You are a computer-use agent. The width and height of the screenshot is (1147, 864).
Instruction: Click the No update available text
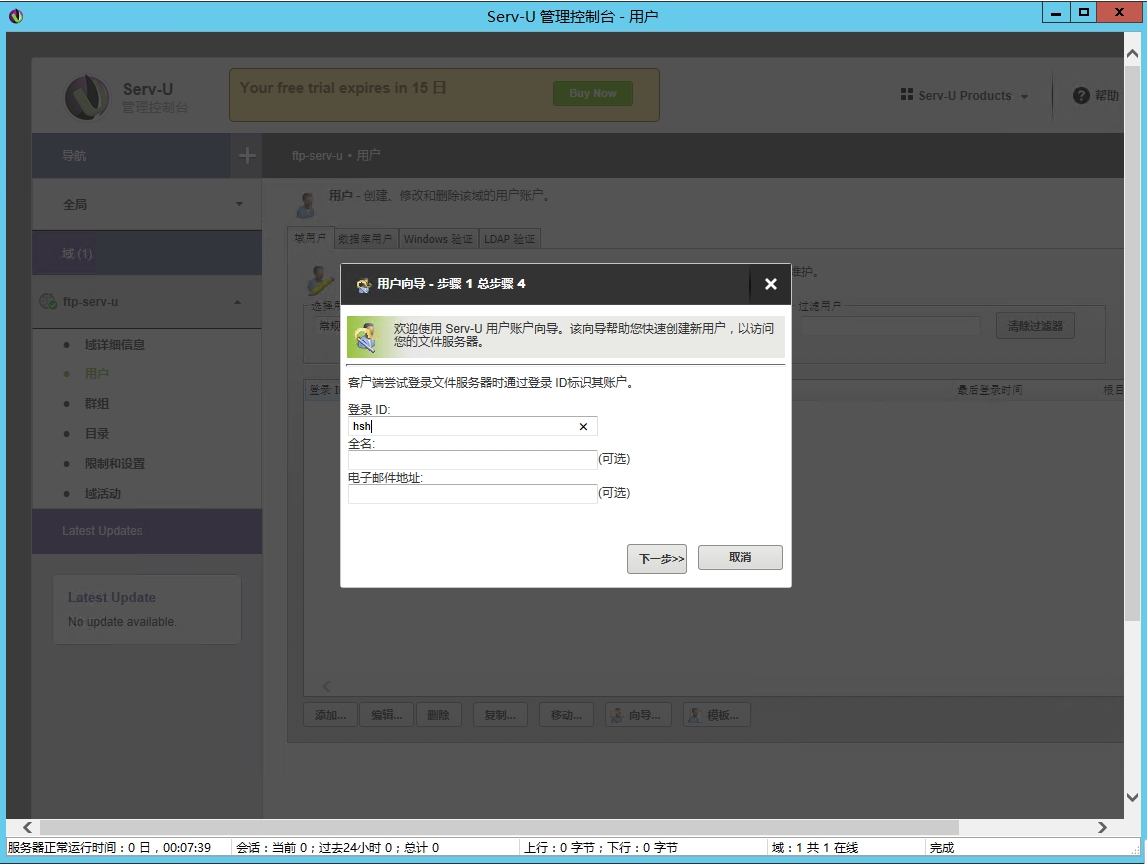click(122, 622)
